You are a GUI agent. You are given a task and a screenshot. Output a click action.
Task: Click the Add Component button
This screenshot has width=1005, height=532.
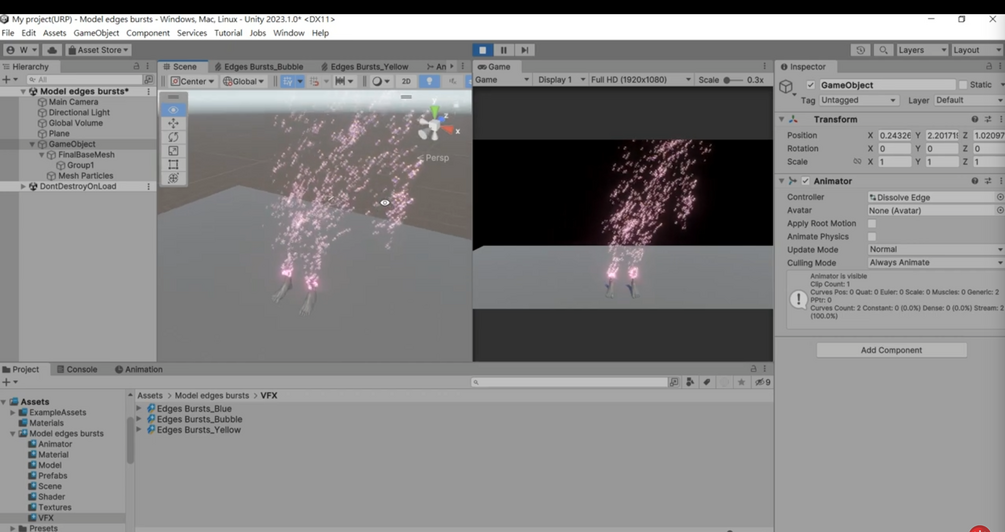[x=892, y=350]
